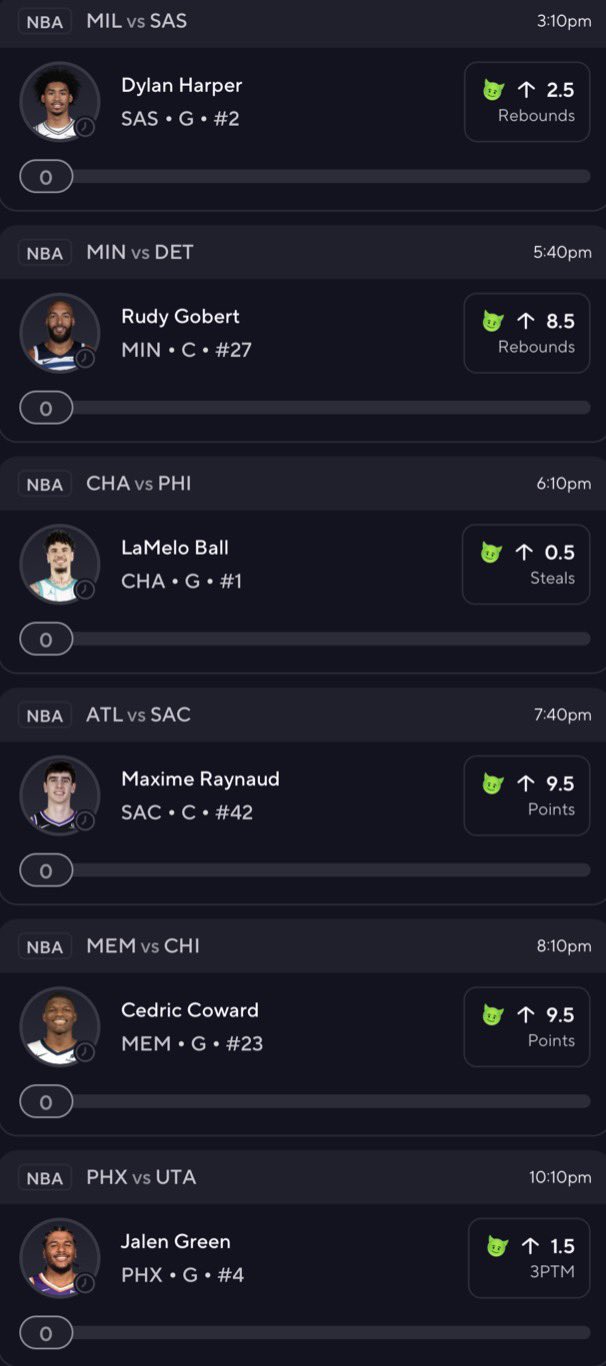The height and width of the screenshot is (1366, 606).
Task: Click the 0 progress pill under Rudy Gobert
Action: coord(46,408)
